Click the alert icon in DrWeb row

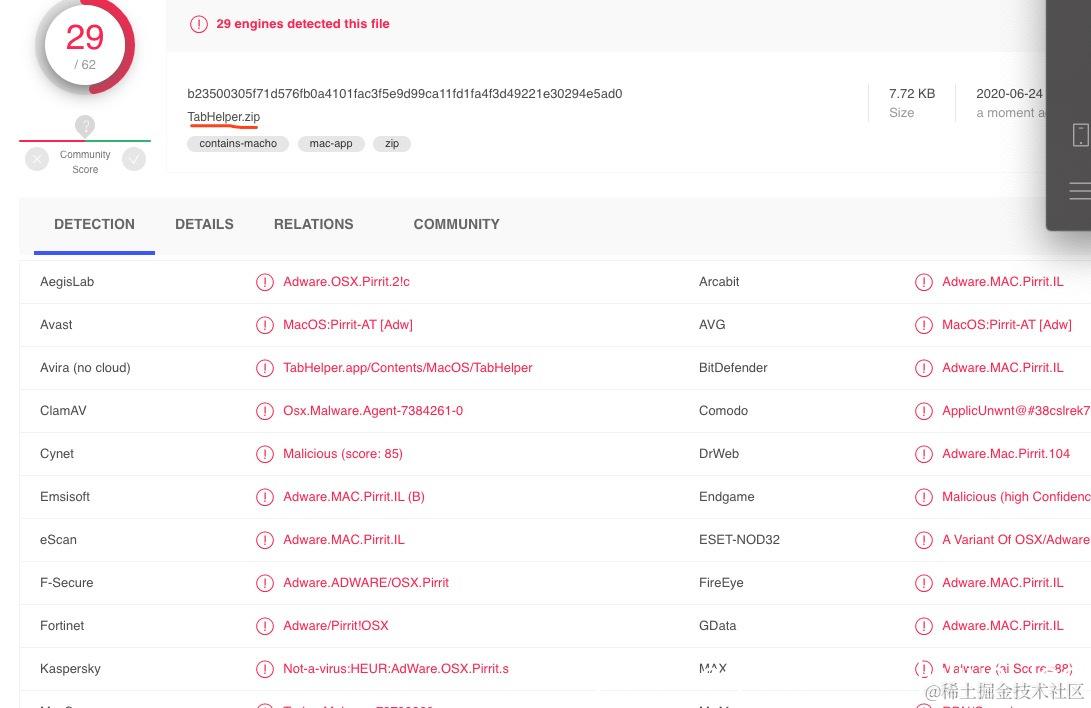(924, 455)
